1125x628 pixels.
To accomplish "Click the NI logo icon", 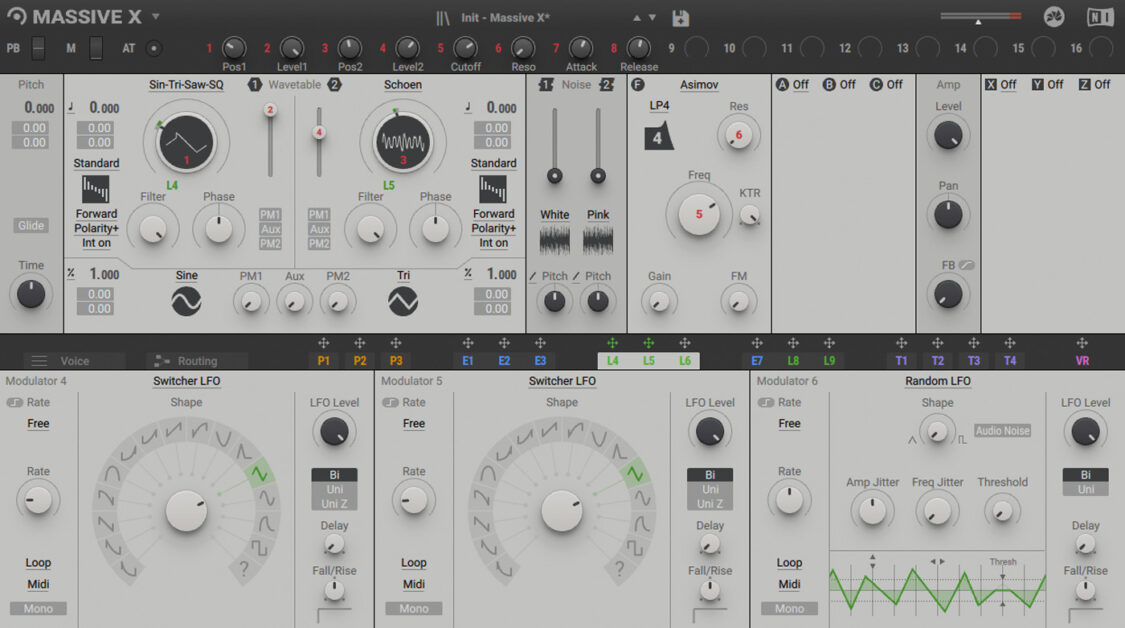I will pyautogui.click(x=1099, y=16).
